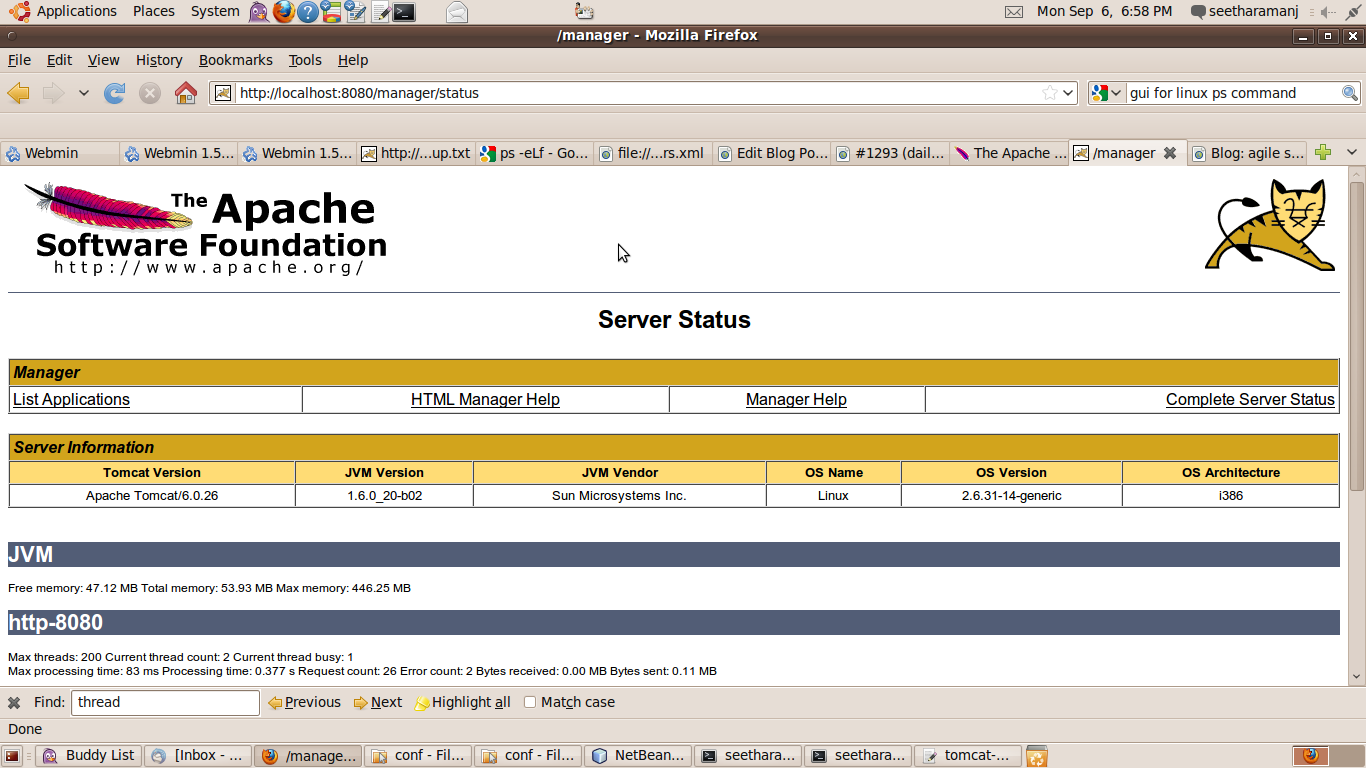The height and width of the screenshot is (768, 1366).
Task: Bookmark this page with the star icon
Action: click(1050, 93)
